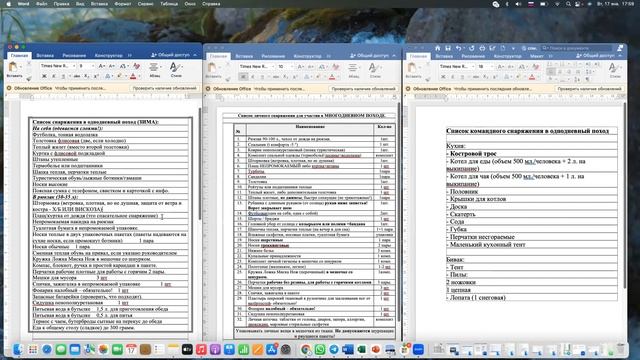Undo the last action in the right window
The width and height of the screenshot is (640, 360).
(x=459, y=48)
